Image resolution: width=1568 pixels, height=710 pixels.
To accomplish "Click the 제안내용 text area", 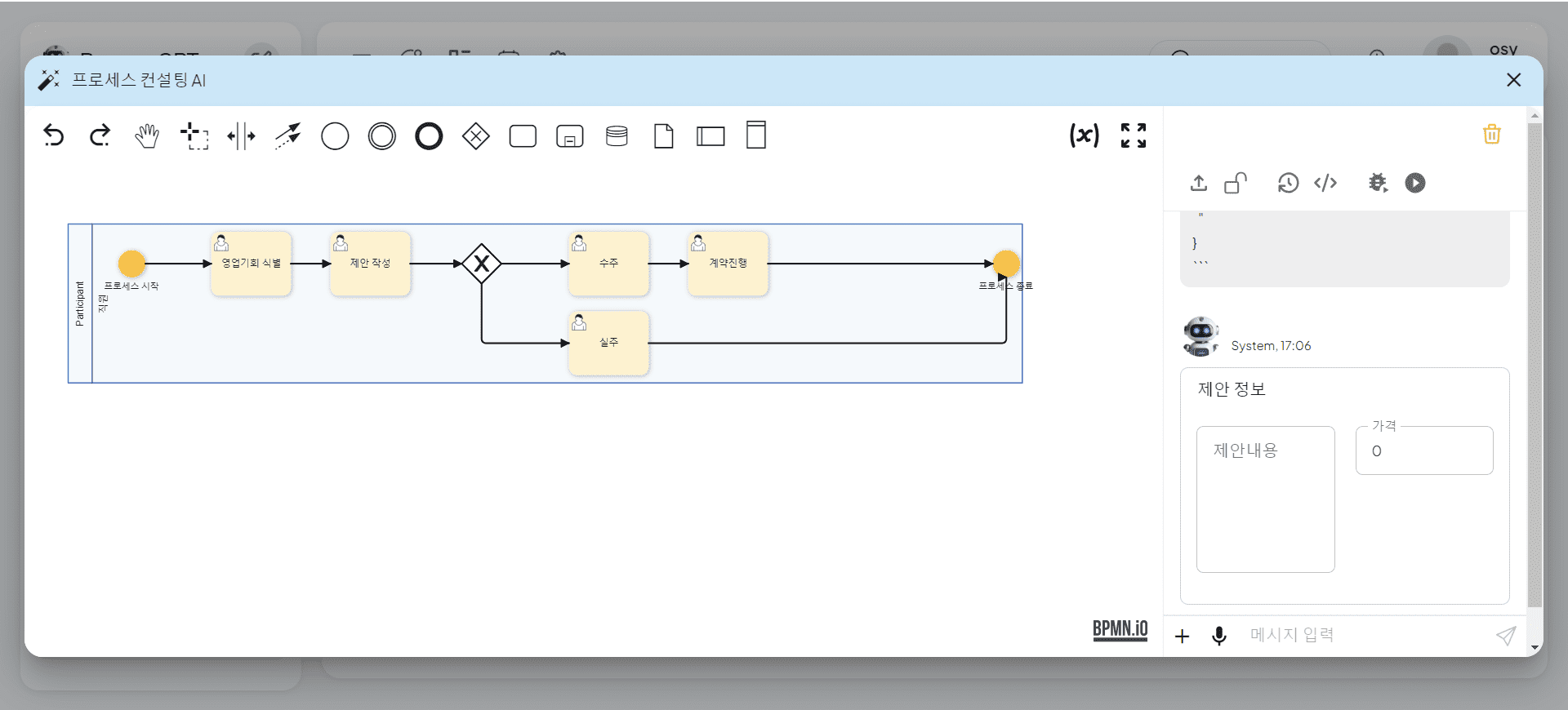I will click(1266, 499).
